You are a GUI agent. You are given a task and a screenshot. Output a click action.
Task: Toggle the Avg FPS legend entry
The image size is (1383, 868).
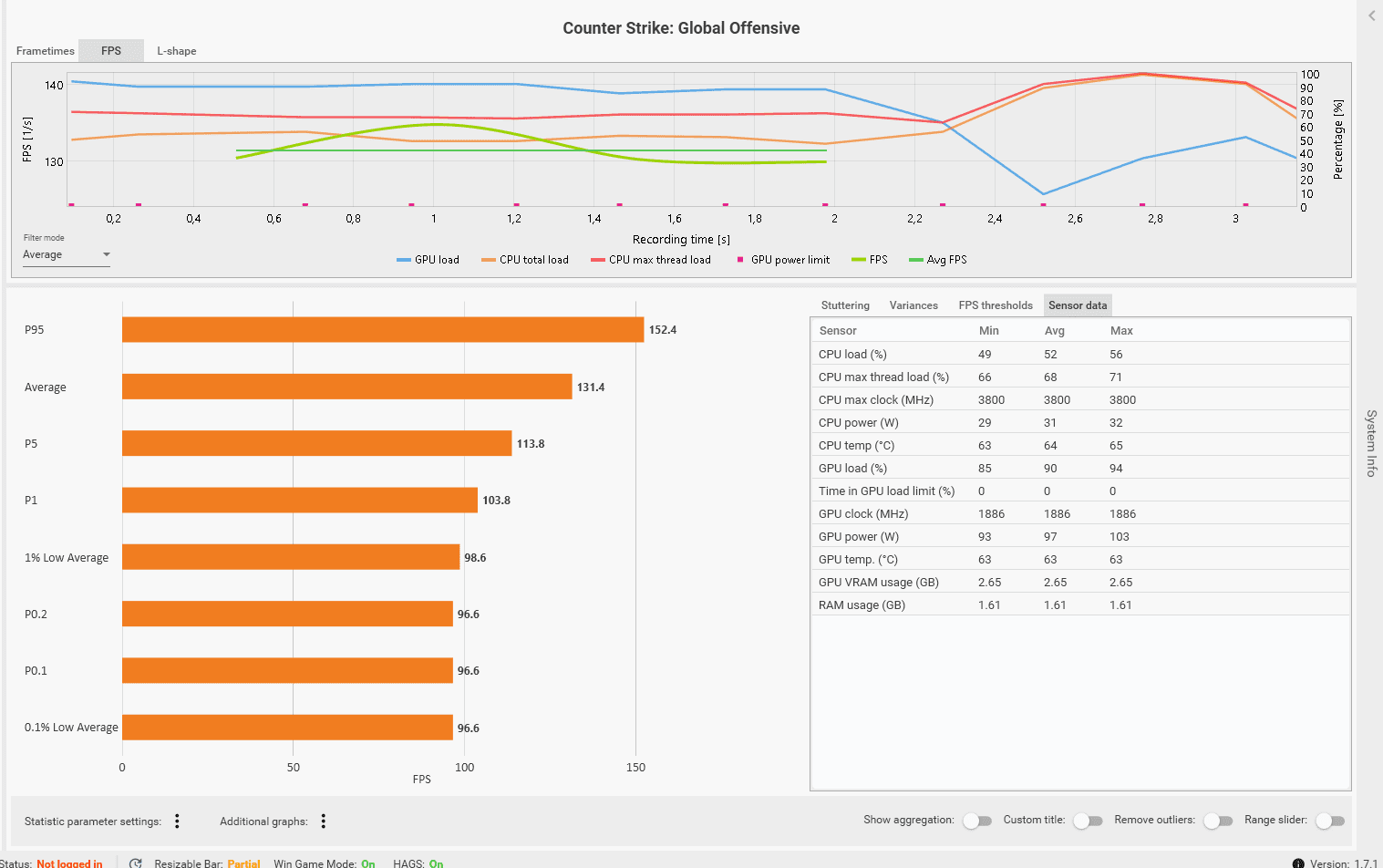pos(938,260)
